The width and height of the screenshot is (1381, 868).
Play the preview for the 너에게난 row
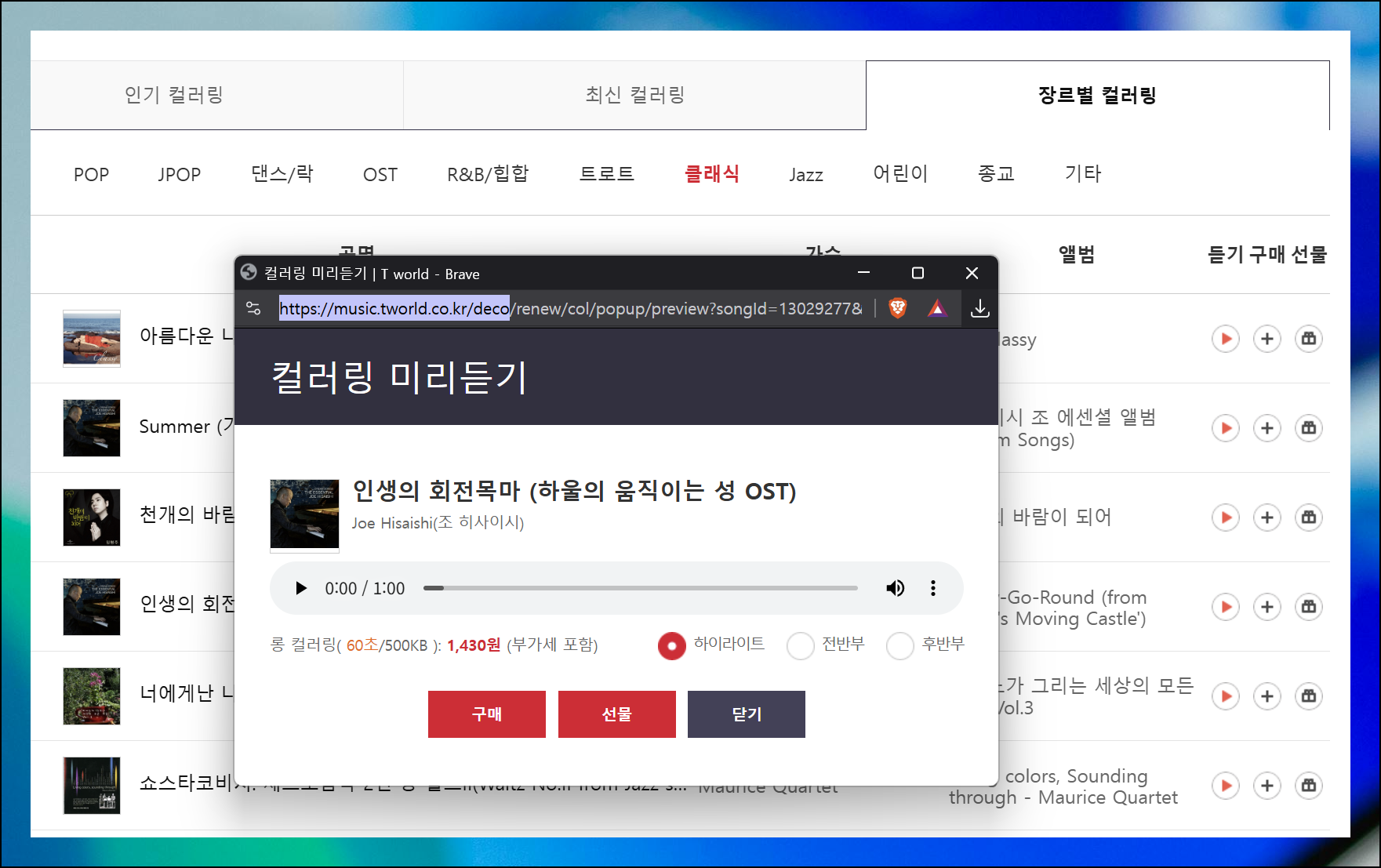click(1226, 696)
